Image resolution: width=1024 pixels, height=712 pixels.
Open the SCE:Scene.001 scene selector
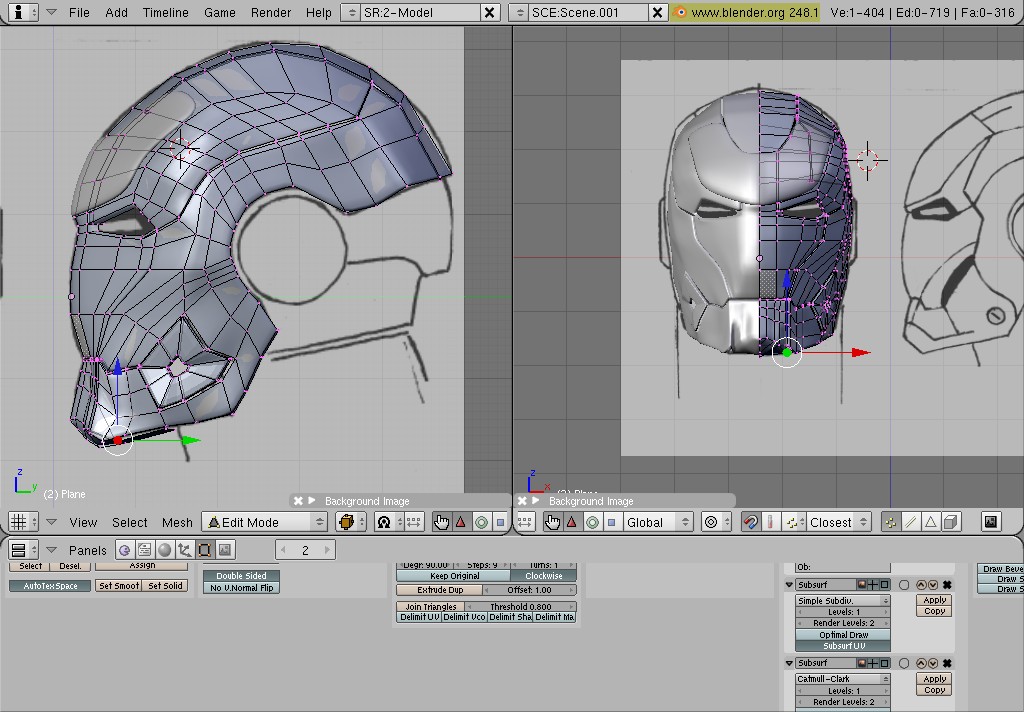519,12
